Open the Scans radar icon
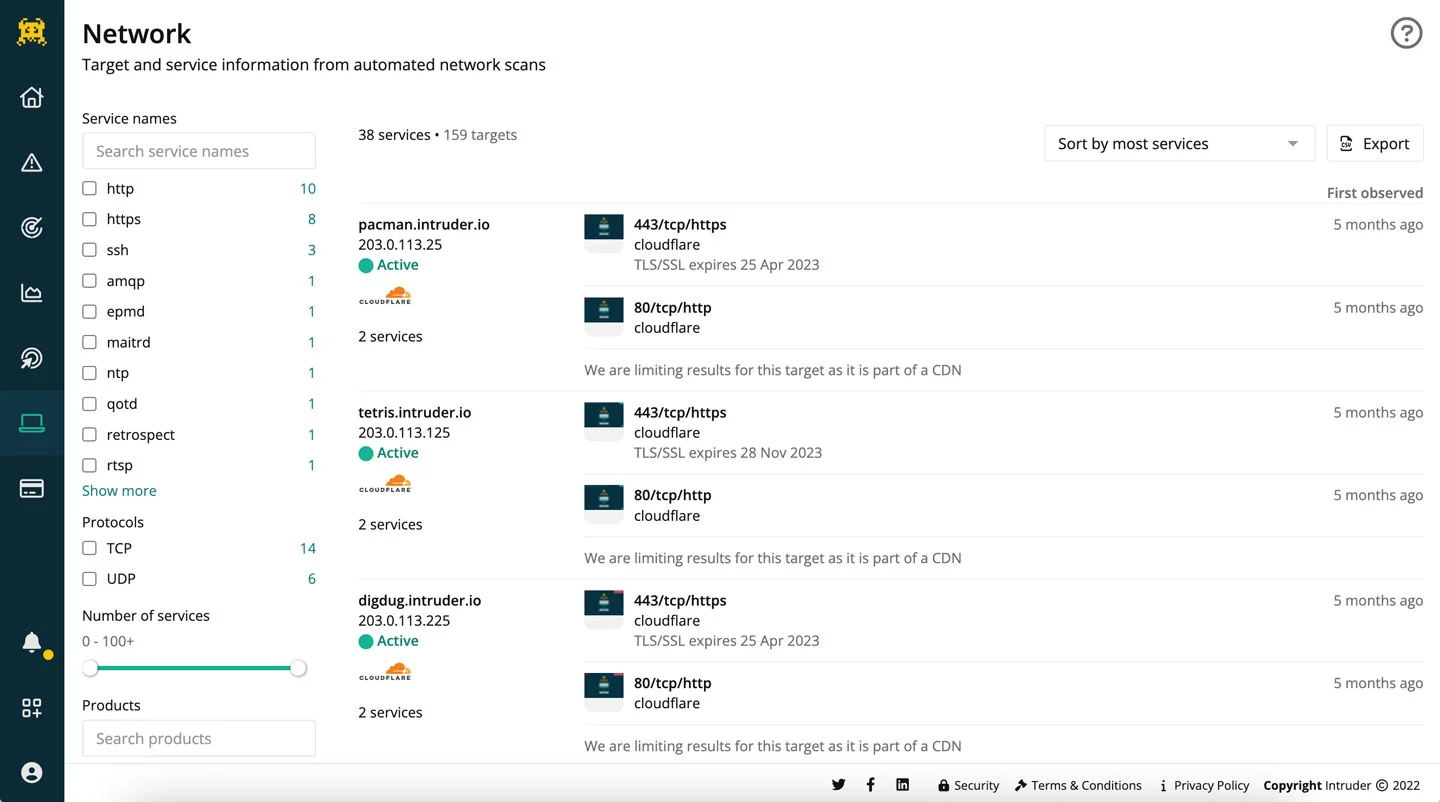This screenshot has height=802, width=1440. click(32, 358)
